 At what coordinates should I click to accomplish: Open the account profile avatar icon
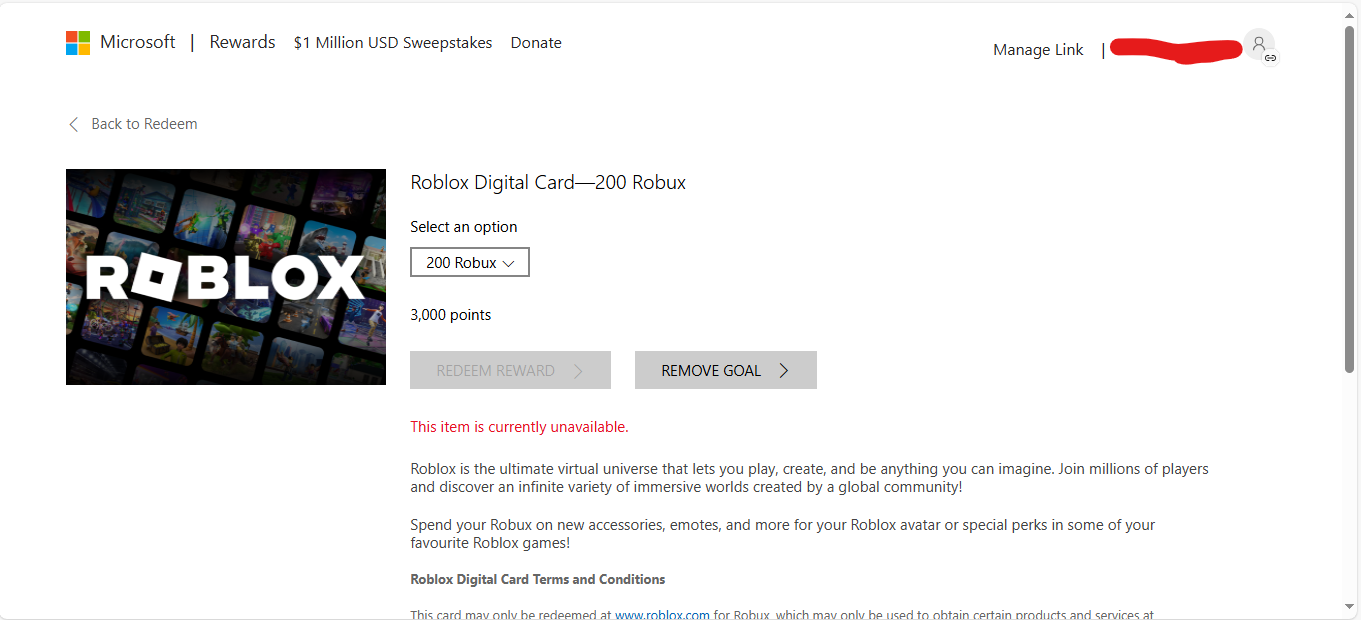[x=1259, y=45]
